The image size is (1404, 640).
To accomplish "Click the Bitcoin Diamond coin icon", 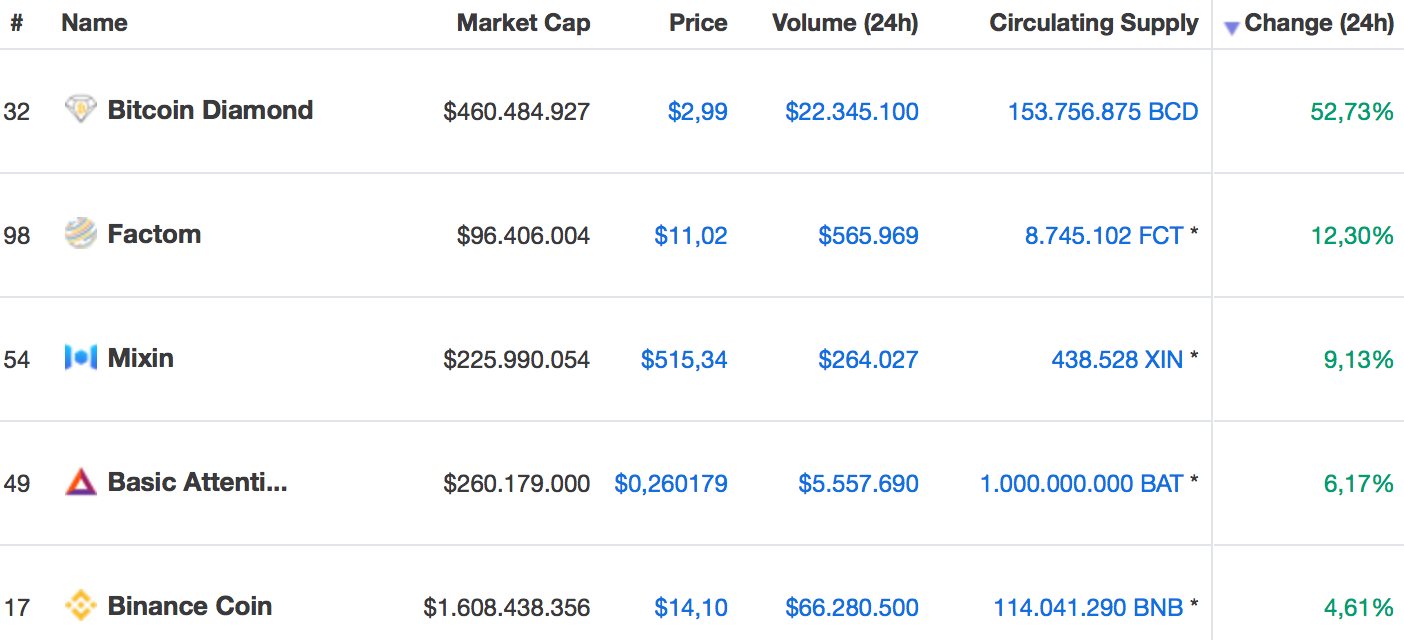I will [80, 110].
